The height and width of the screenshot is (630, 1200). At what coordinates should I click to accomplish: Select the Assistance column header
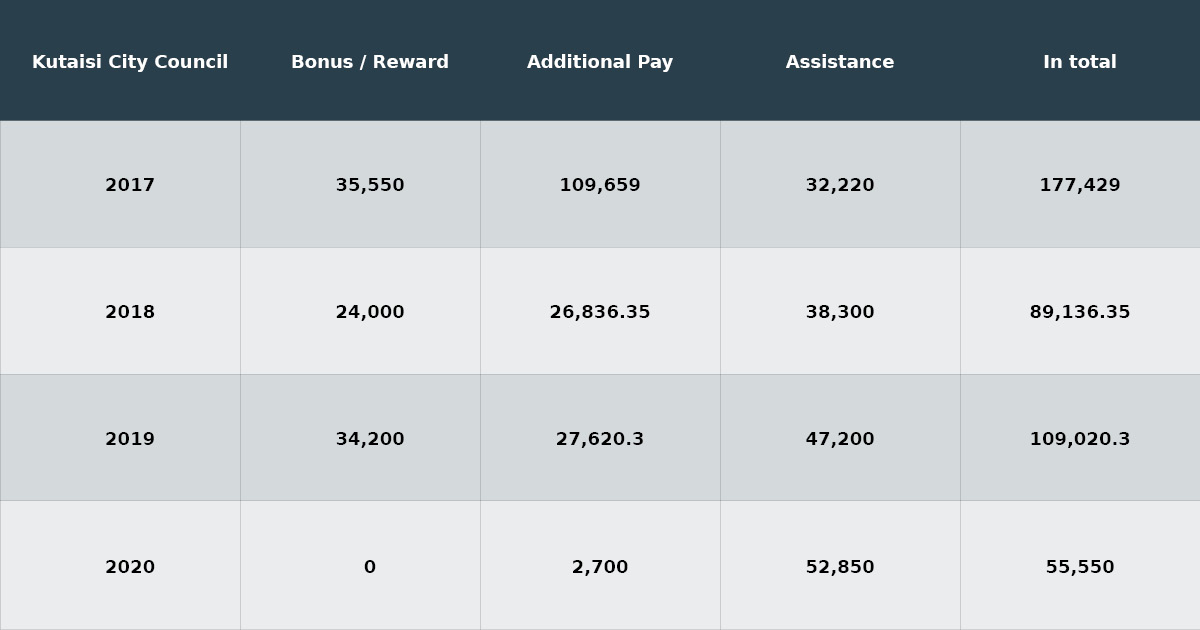[840, 62]
